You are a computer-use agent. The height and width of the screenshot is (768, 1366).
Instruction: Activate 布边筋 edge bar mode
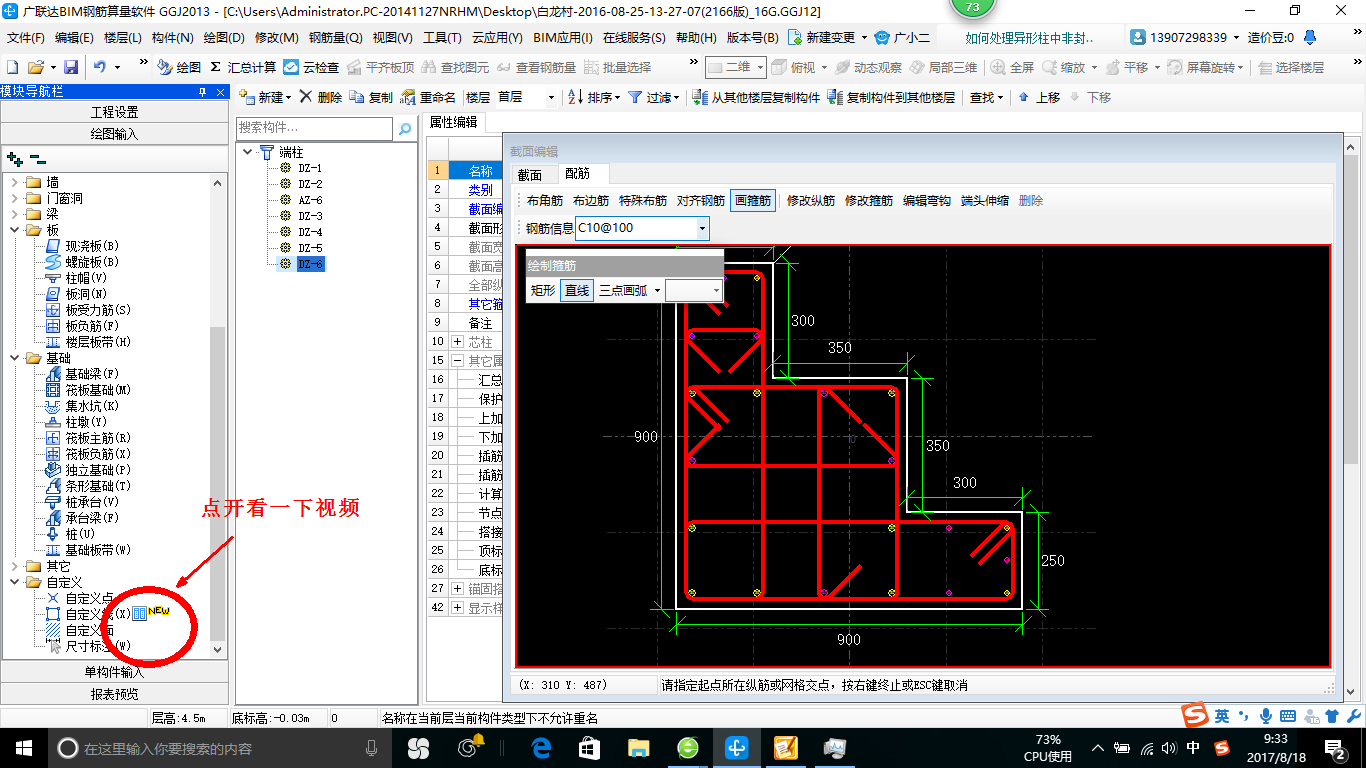point(591,200)
